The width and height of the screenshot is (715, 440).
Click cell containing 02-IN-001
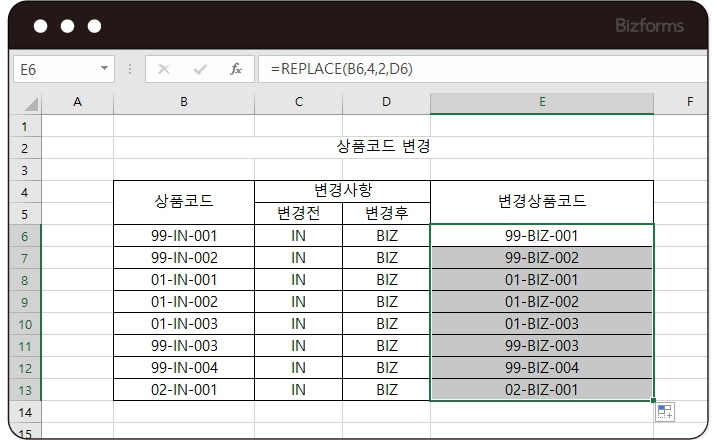[184, 390]
